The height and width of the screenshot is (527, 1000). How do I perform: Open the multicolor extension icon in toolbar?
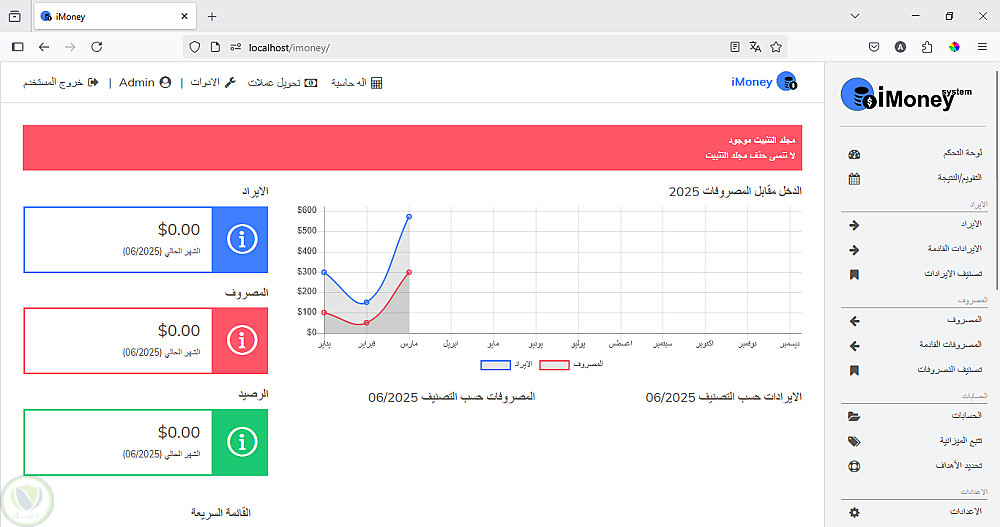point(954,47)
